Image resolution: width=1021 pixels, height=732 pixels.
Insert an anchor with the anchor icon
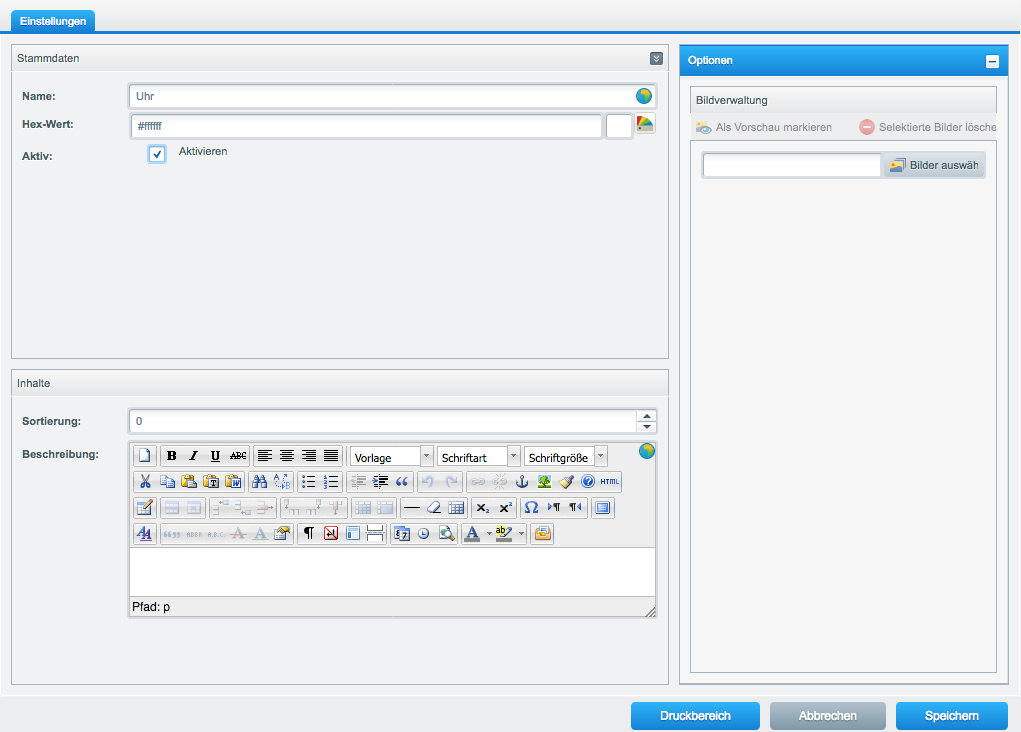(x=521, y=481)
